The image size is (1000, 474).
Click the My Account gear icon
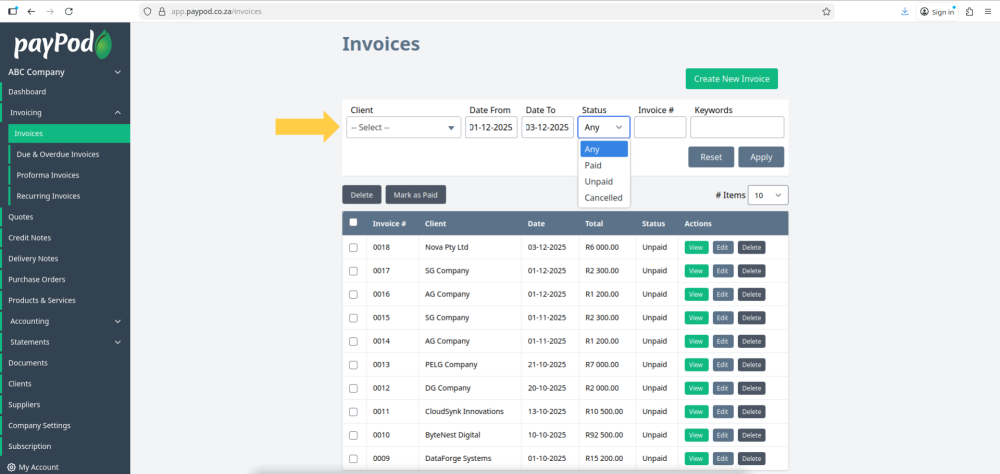(11, 467)
